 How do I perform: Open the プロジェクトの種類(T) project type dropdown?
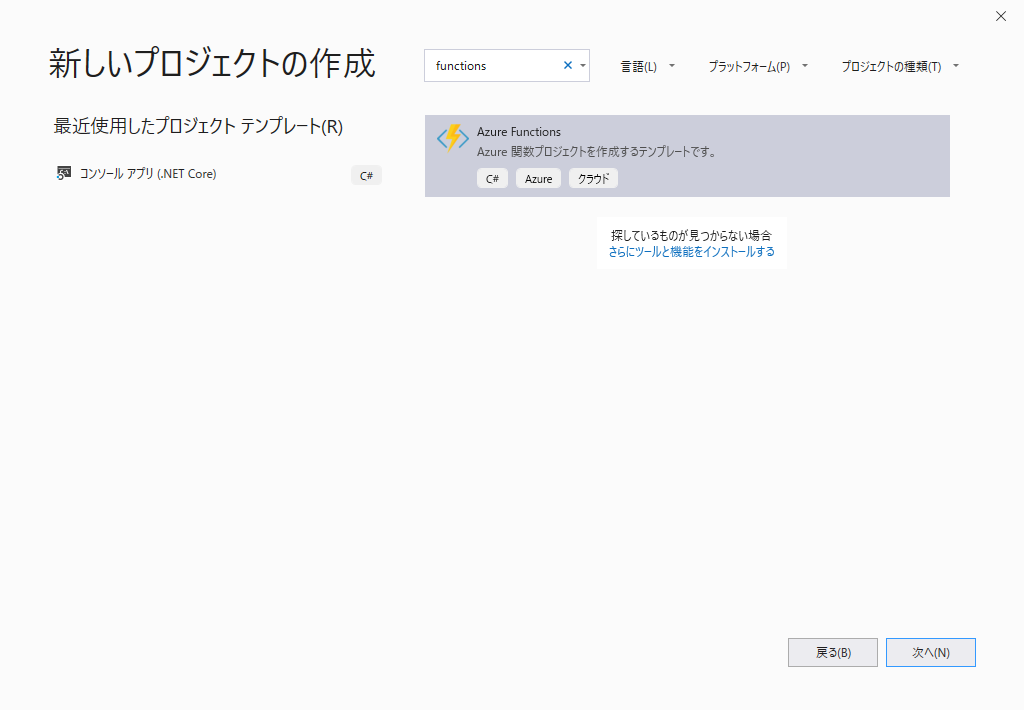(x=900, y=67)
